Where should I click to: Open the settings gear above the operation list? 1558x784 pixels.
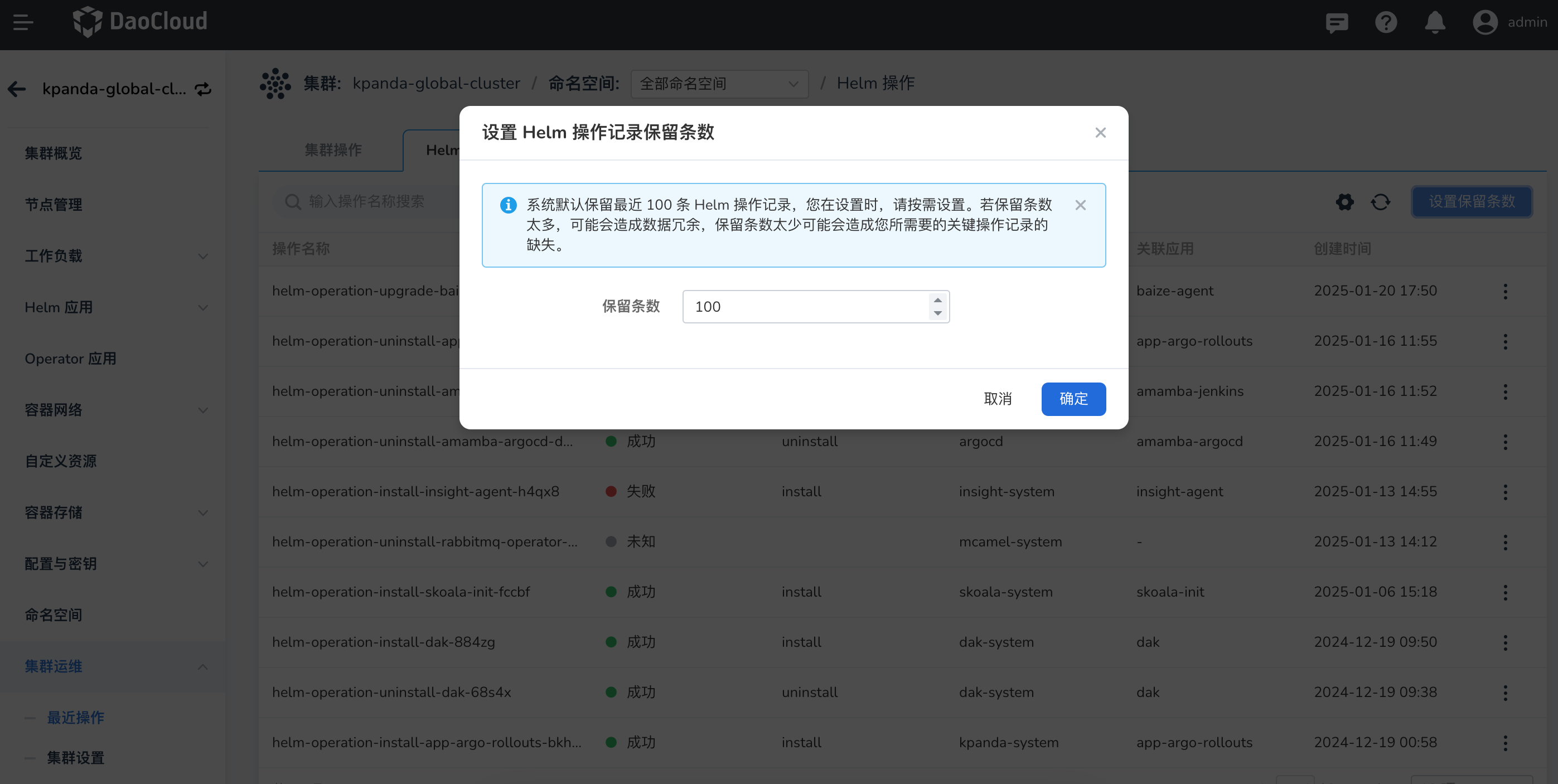pyautogui.click(x=1344, y=202)
